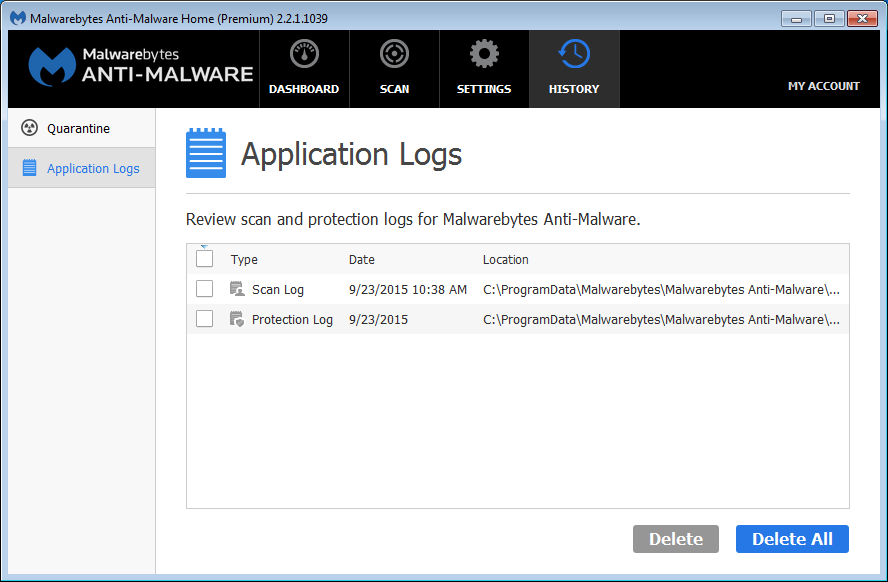Click the Malwarebytes Anti-Malware logo

[140, 66]
